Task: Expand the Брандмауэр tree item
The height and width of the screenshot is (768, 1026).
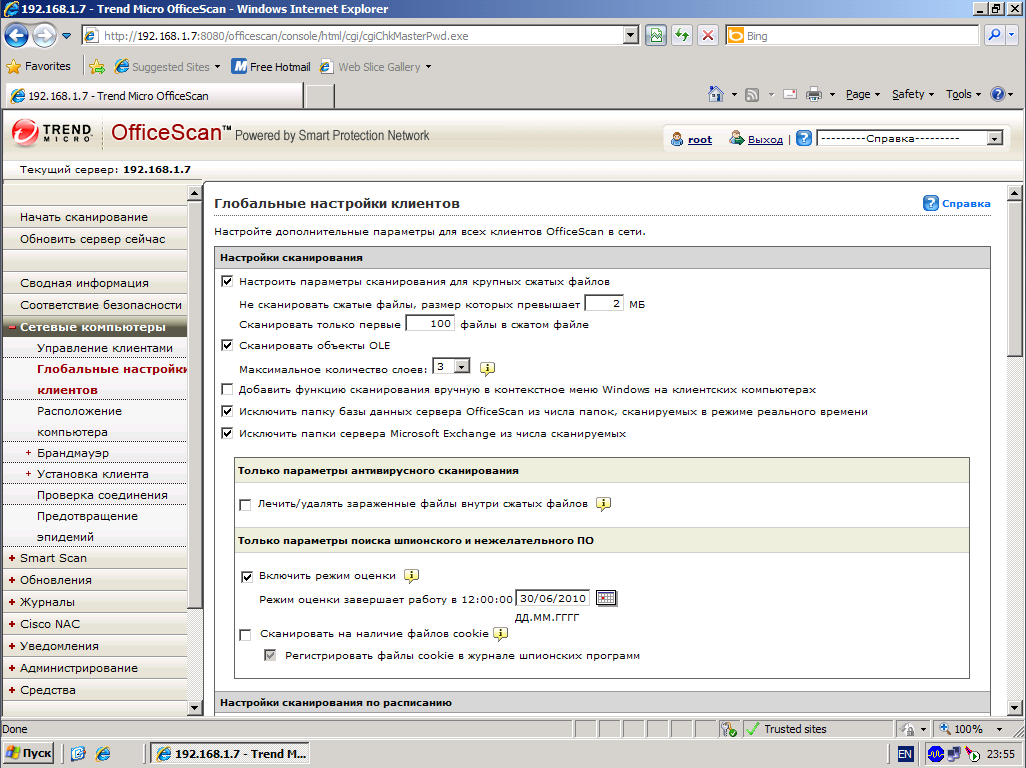Action: coord(28,453)
